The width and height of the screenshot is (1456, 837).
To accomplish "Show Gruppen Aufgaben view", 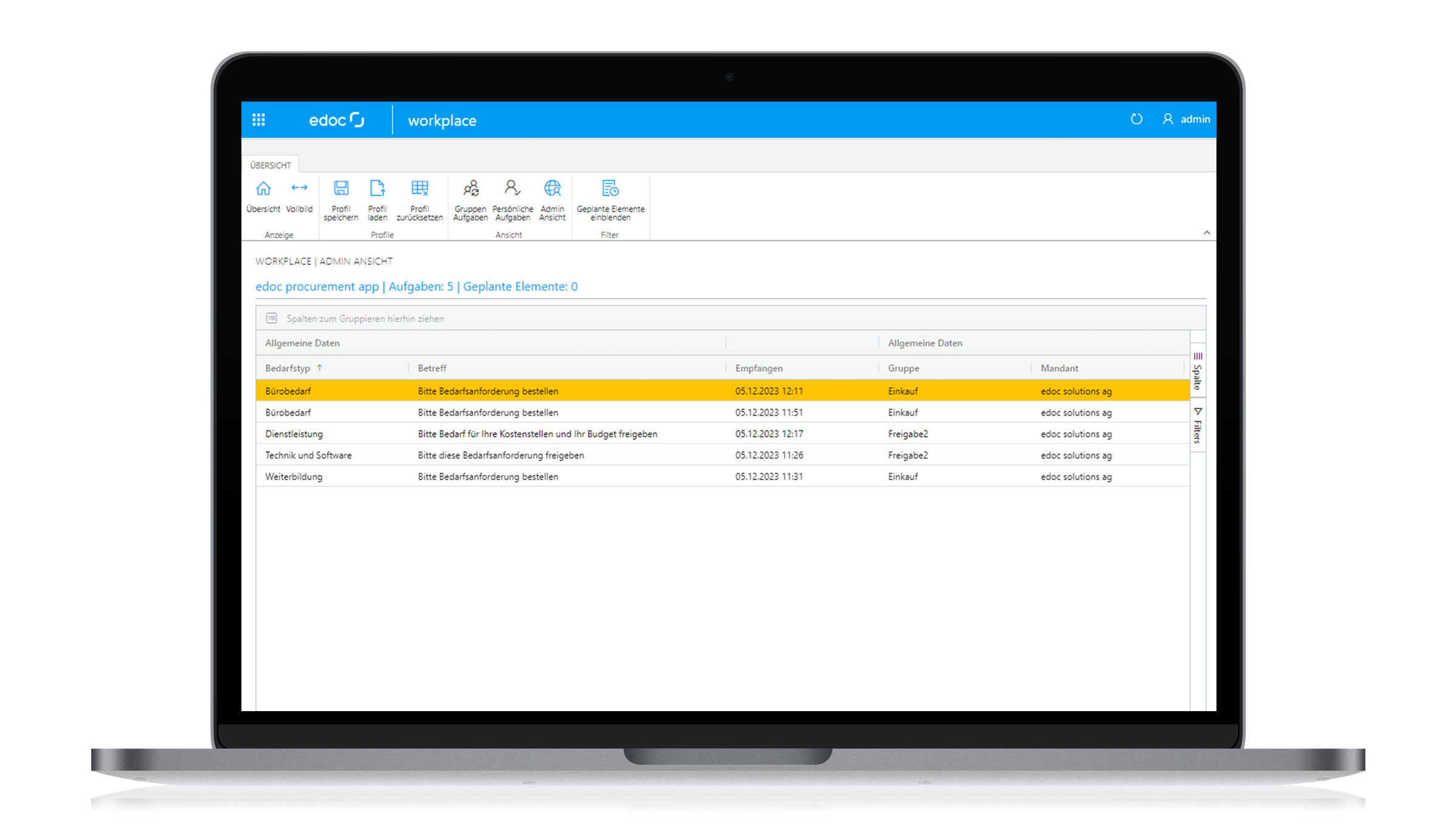I will (471, 200).
